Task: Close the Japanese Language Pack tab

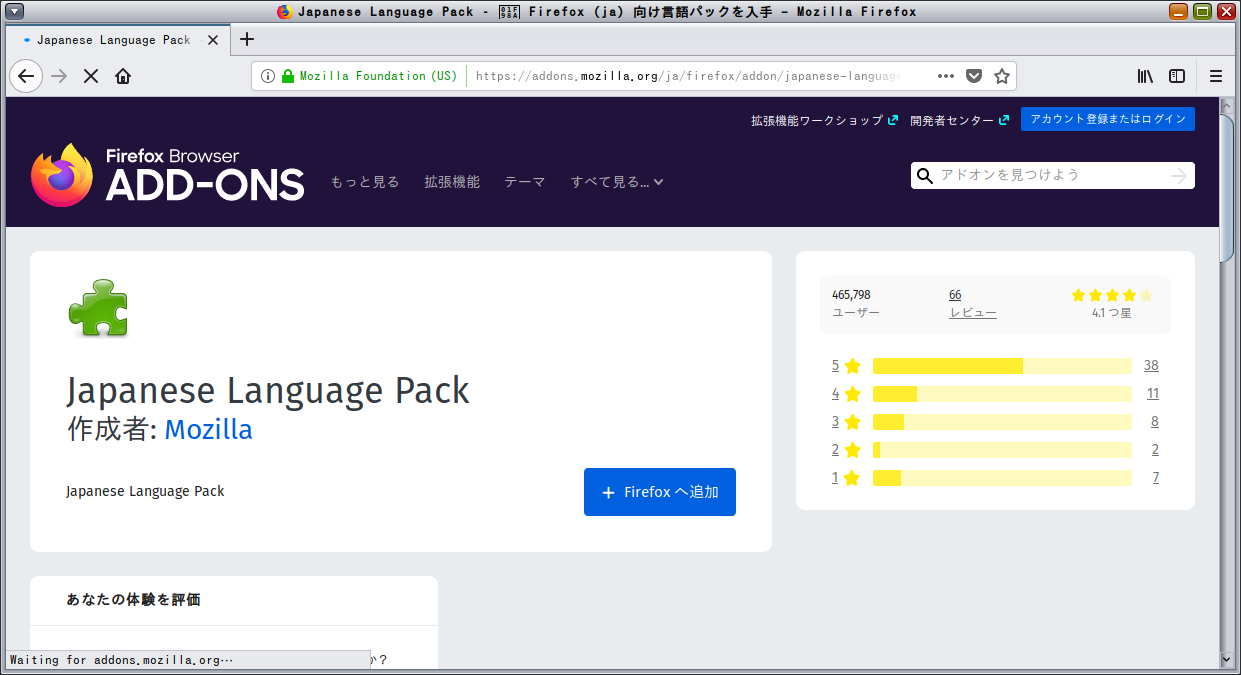Action: tap(213, 40)
